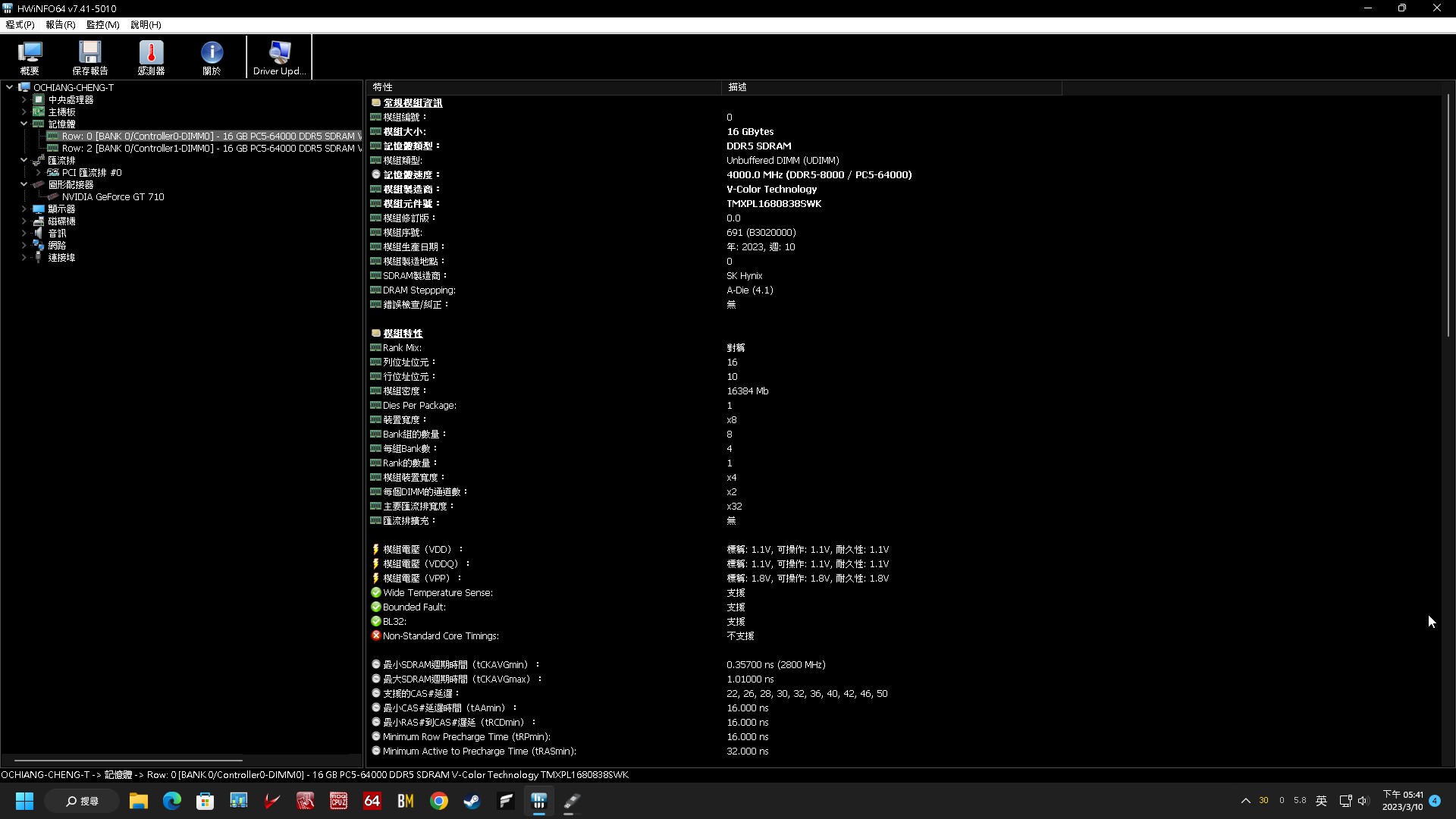1456x819 pixels.
Task: Collapse the 圖形配接器 tree node
Action: point(24,184)
